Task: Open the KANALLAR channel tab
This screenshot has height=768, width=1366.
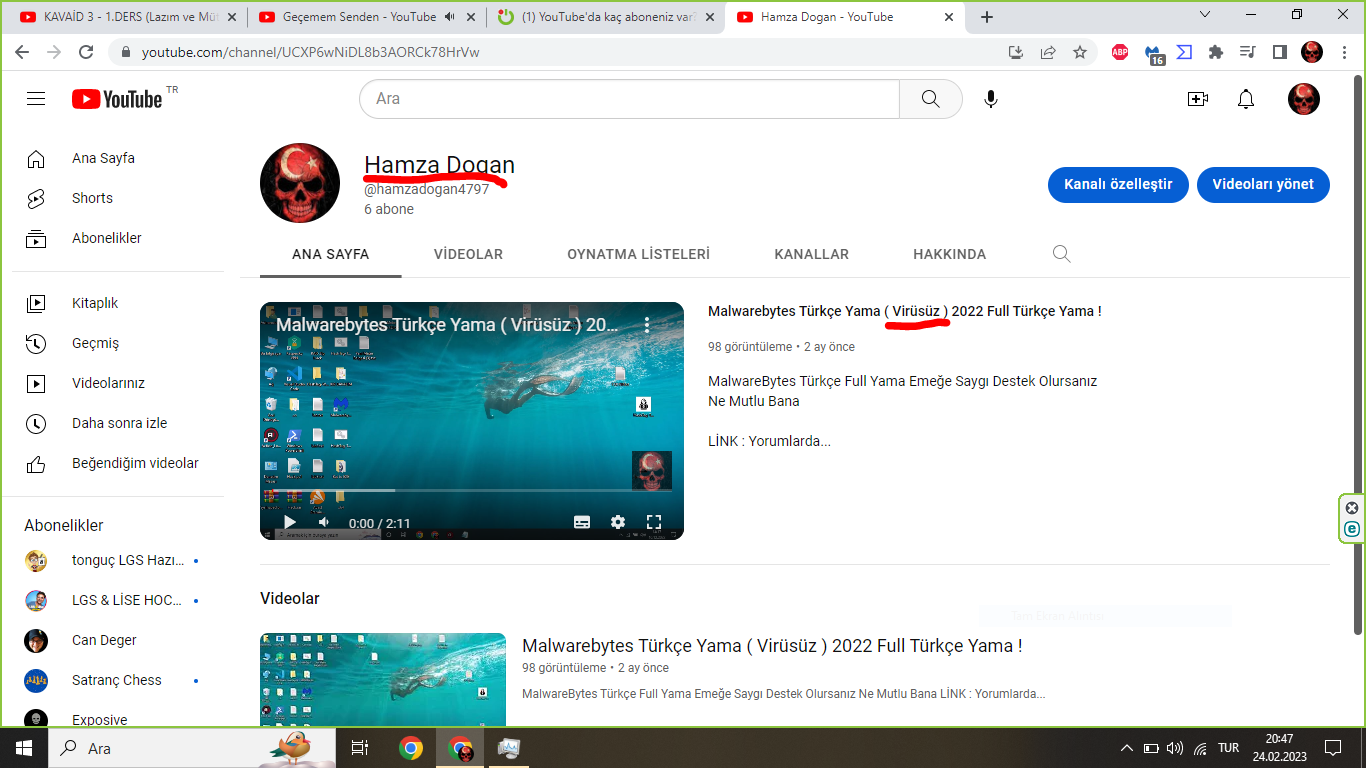Action: 811,254
